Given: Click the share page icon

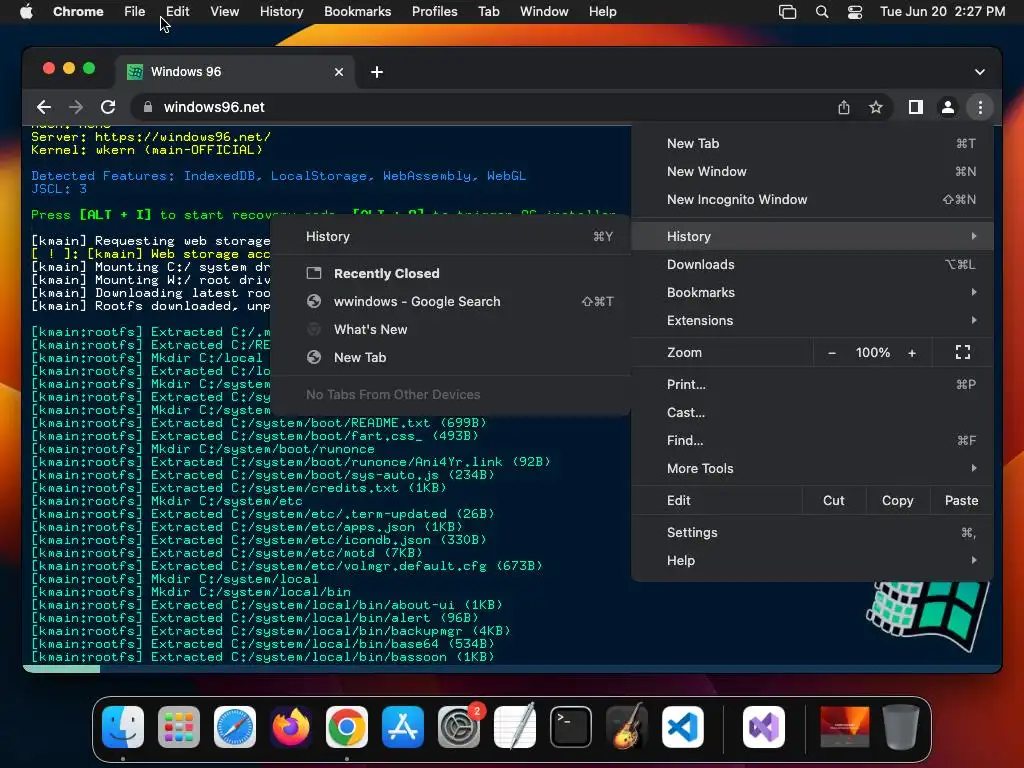Looking at the screenshot, I should [x=844, y=107].
